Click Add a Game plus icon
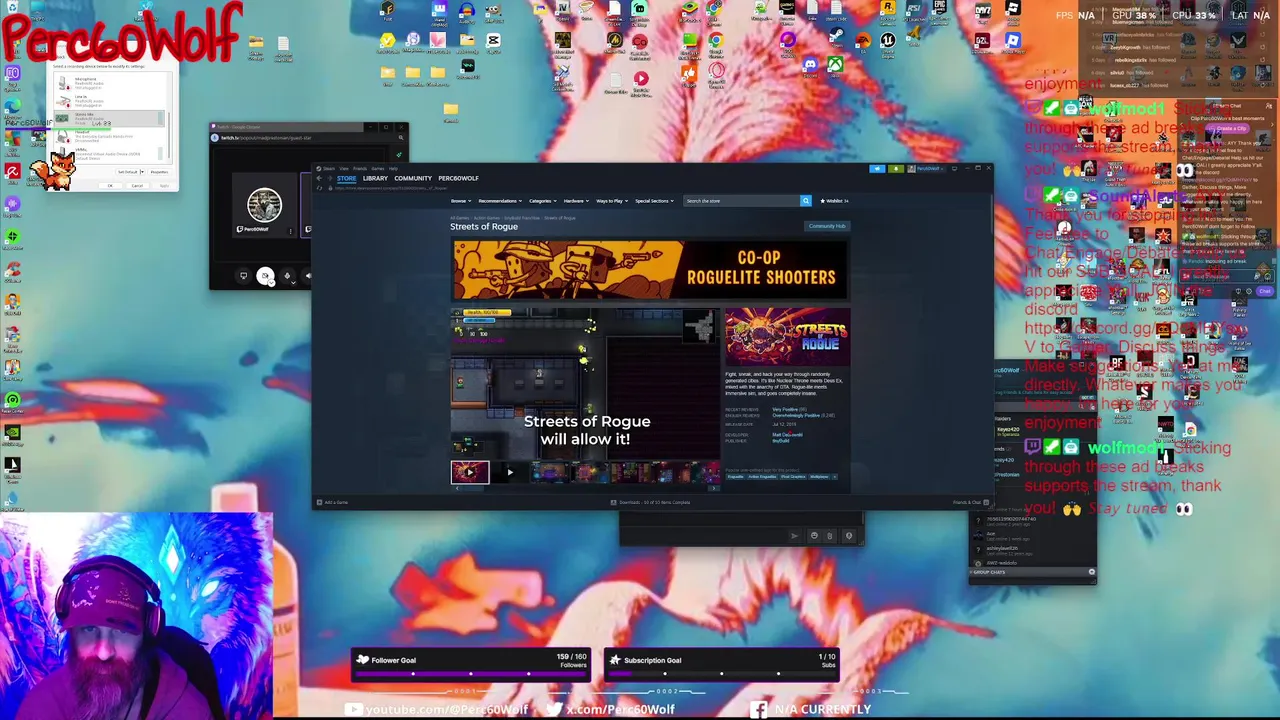Screen dimensions: 1280x720 pyautogui.click(x=319, y=502)
